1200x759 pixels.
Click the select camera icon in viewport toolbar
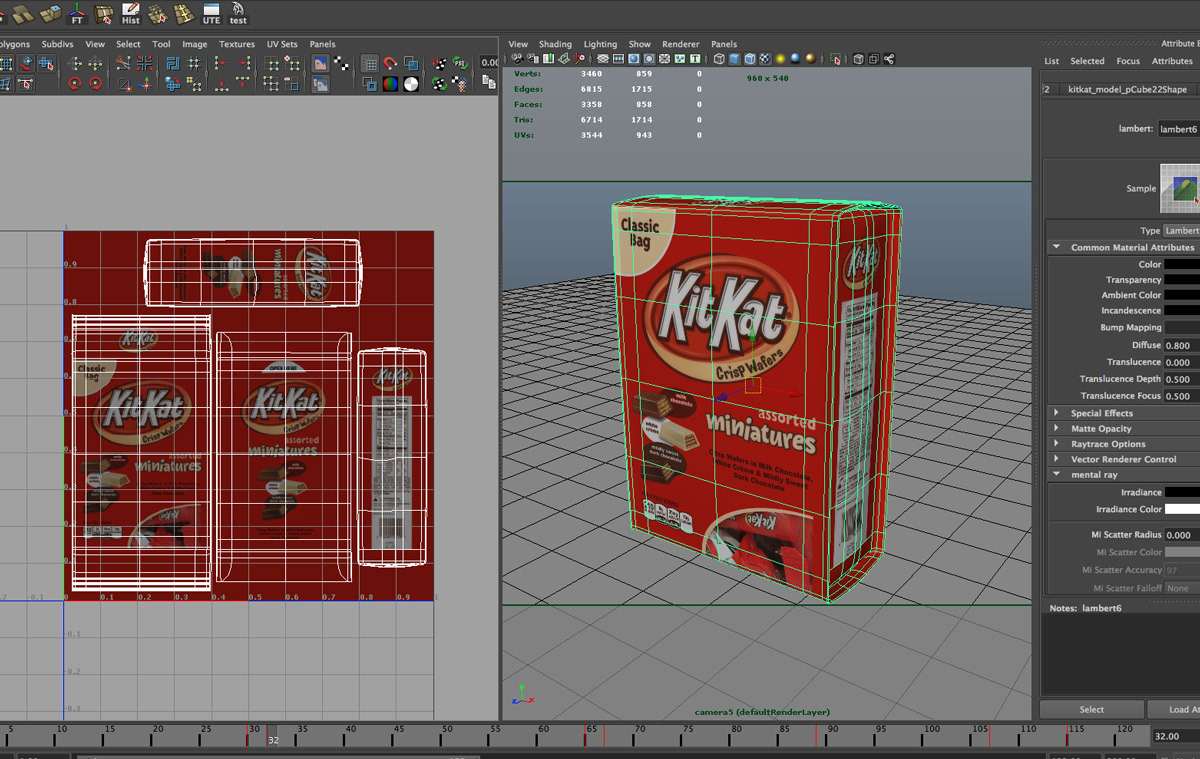click(x=517, y=59)
